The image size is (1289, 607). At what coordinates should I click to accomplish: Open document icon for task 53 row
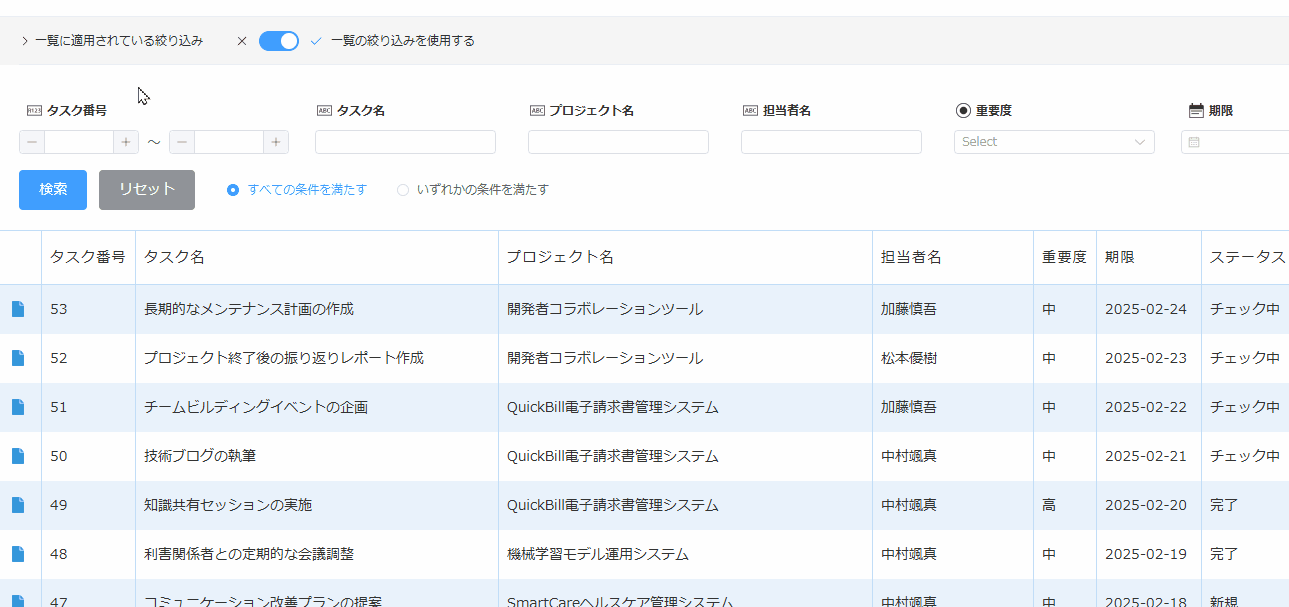pos(17,309)
